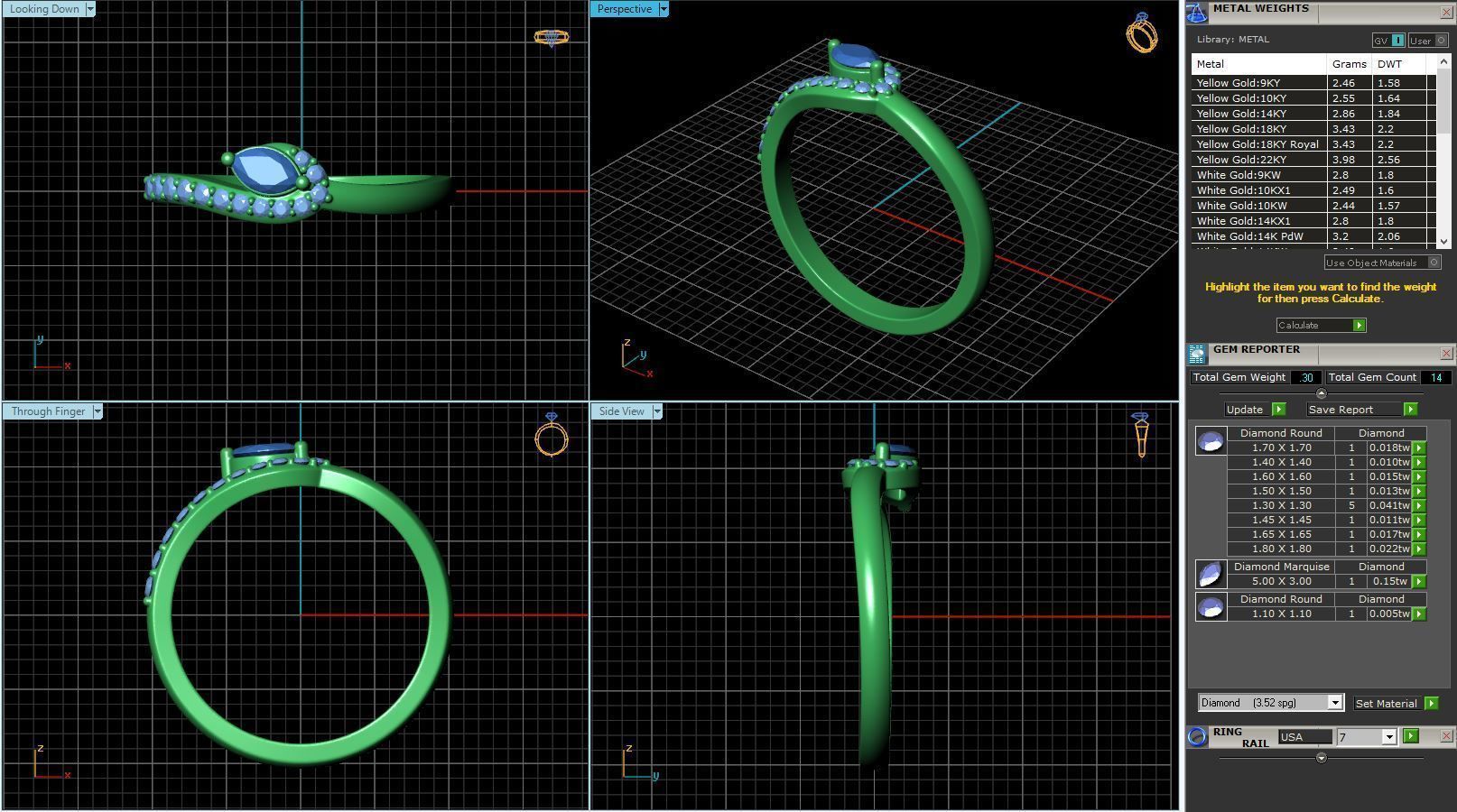Click the Through Finger viewport ring thumbnail icon
Viewport: 1457px width, 812px height.
(x=552, y=434)
